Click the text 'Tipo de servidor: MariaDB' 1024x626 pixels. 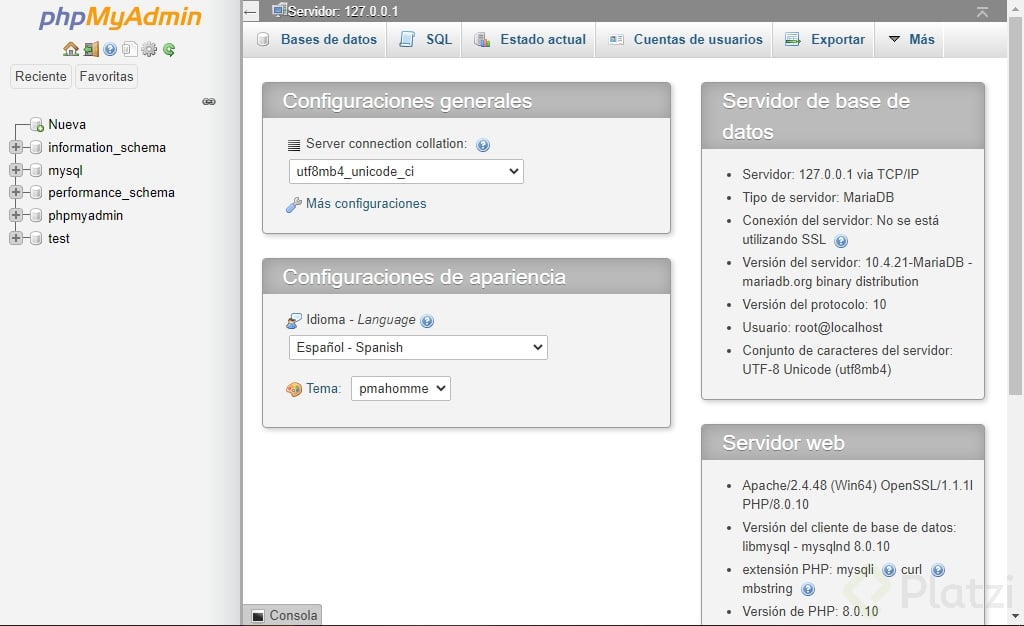tap(818, 197)
